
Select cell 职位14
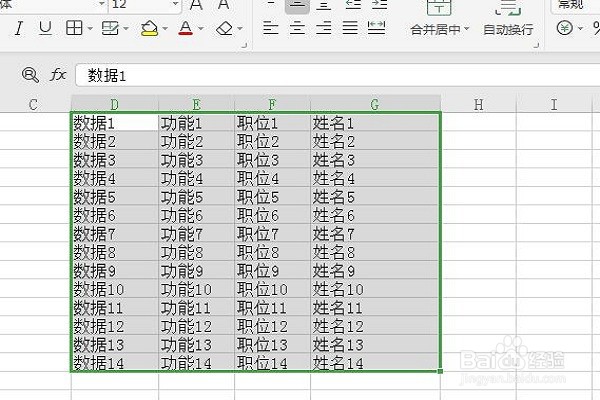pos(272,362)
